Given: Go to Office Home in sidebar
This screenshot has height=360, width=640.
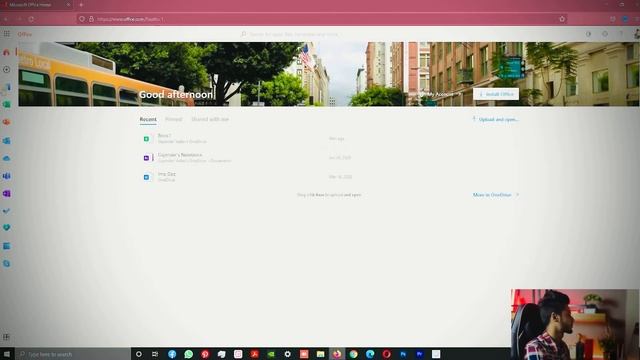Looking at the screenshot, I should tap(7, 52).
